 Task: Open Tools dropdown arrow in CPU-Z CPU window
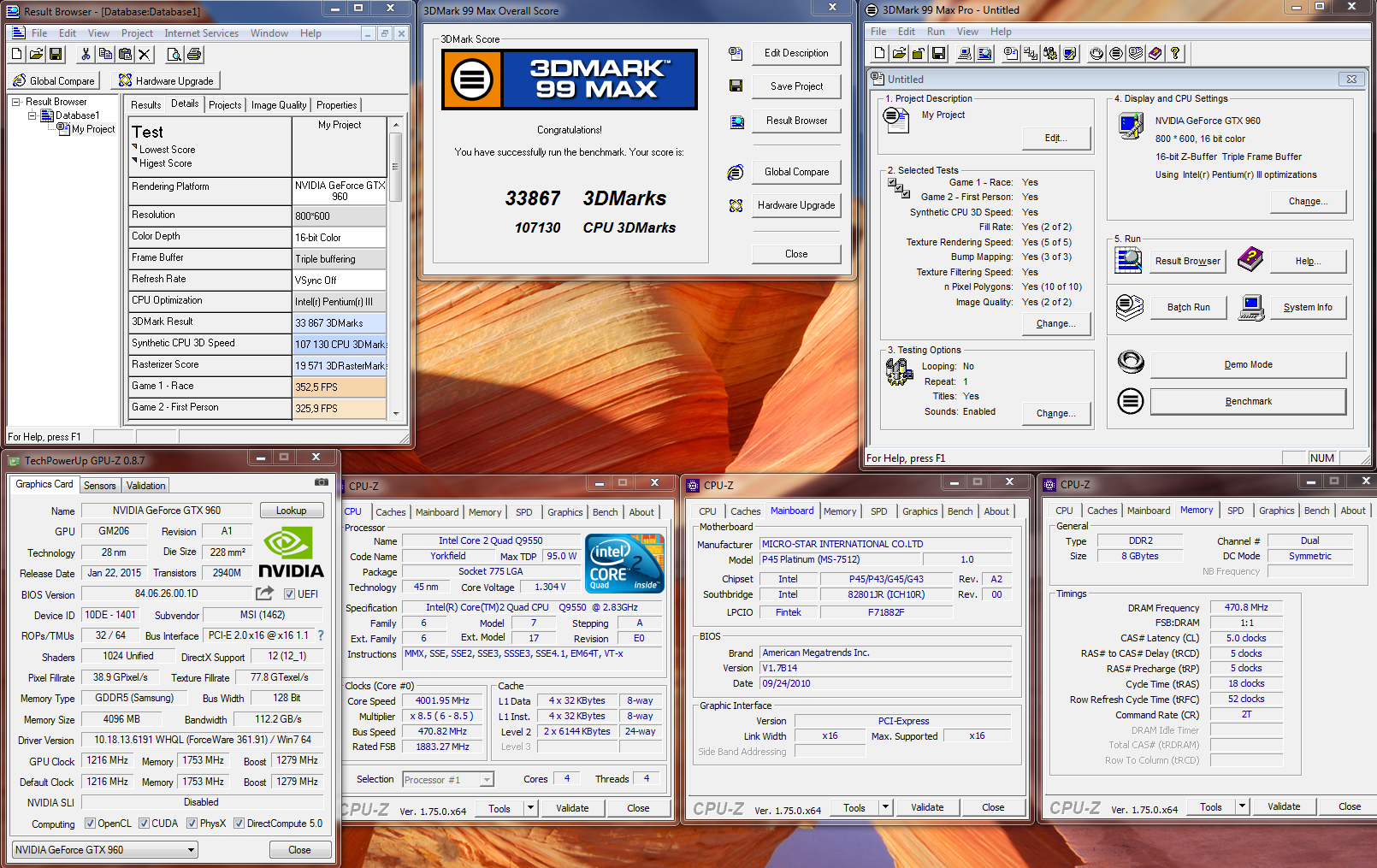click(530, 808)
